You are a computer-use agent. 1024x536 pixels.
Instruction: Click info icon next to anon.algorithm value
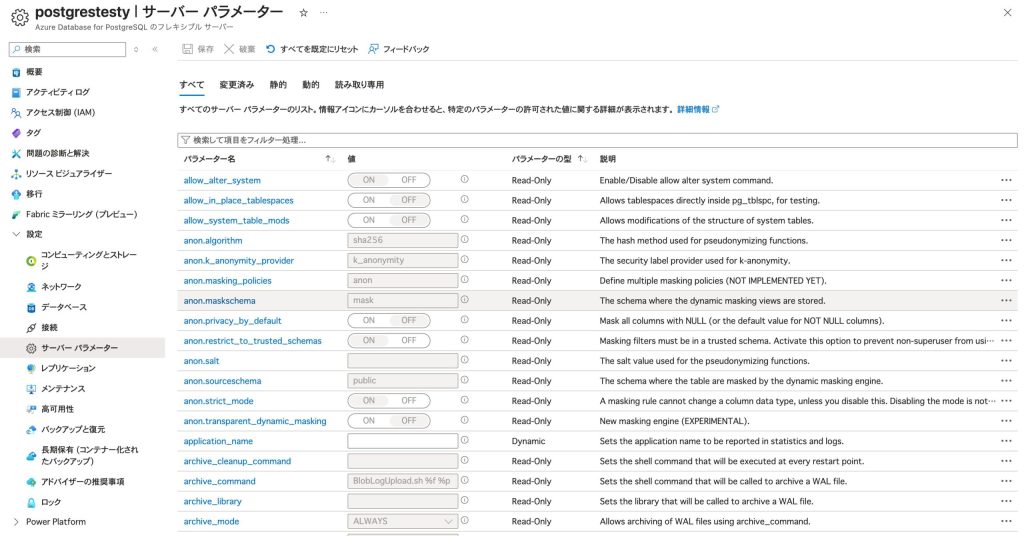[x=465, y=240]
